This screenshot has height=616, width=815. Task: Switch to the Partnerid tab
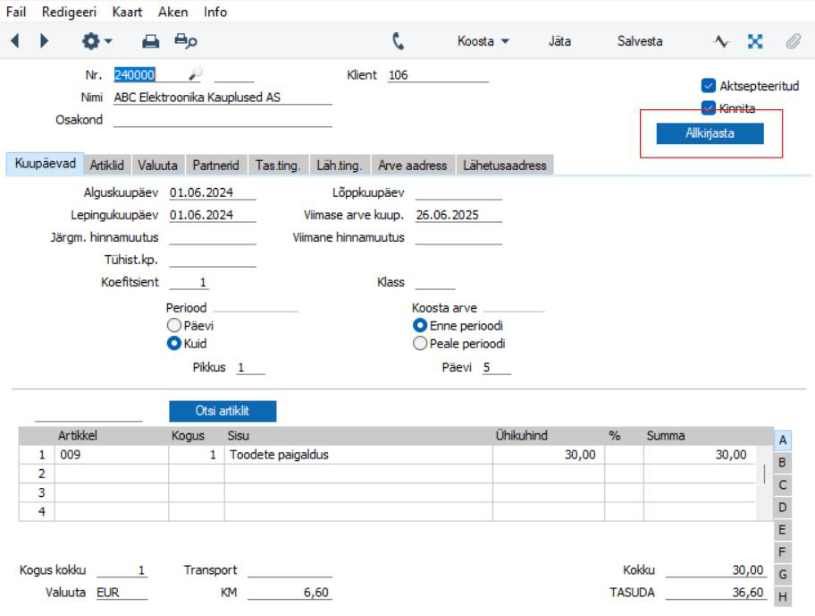(x=216, y=165)
